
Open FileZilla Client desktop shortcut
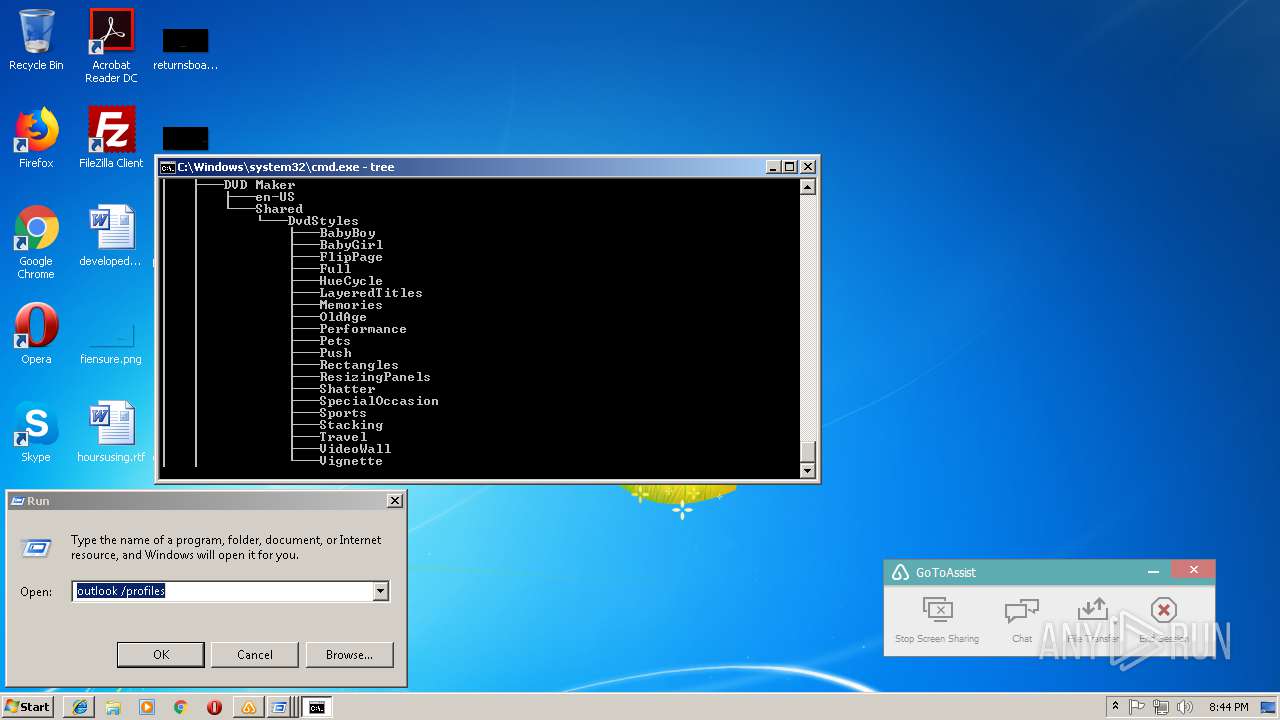coord(111,138)
